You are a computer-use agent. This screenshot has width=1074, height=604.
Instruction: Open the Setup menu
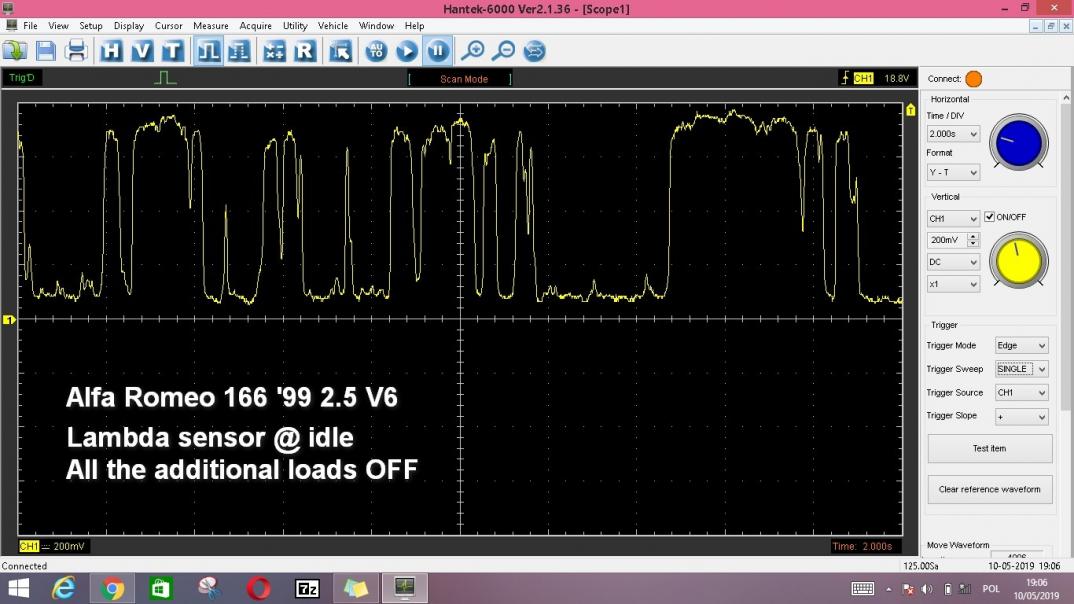[x=90, y=25]
